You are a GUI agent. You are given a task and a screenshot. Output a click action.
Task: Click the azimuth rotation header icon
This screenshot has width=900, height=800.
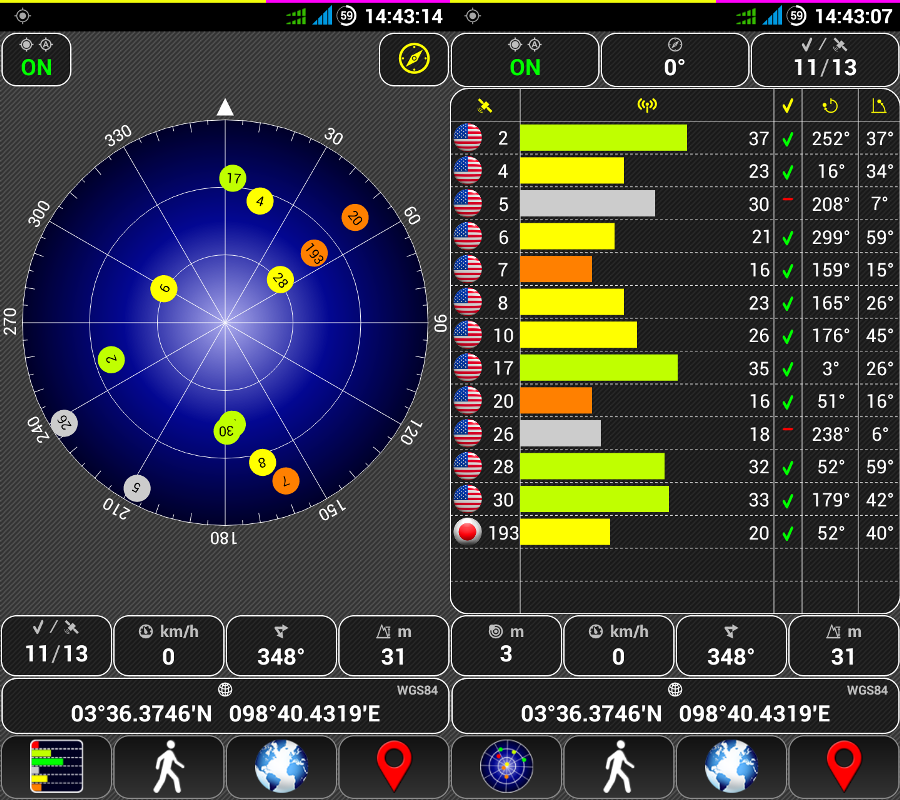830,106
